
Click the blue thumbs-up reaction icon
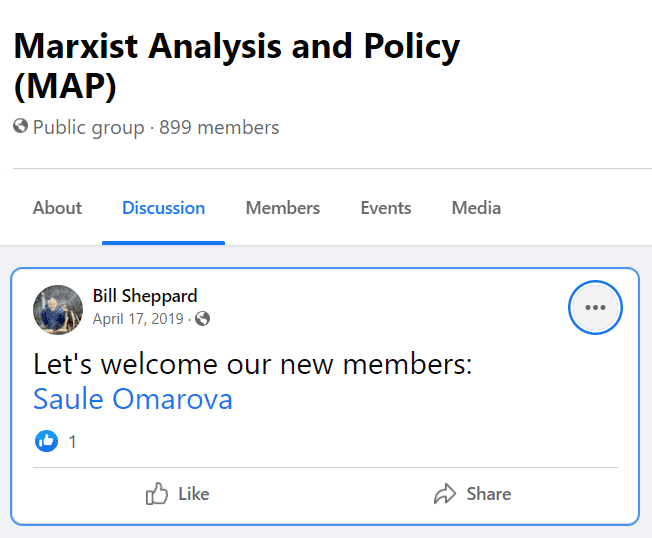pyautogui.click(x=47, y=441)
